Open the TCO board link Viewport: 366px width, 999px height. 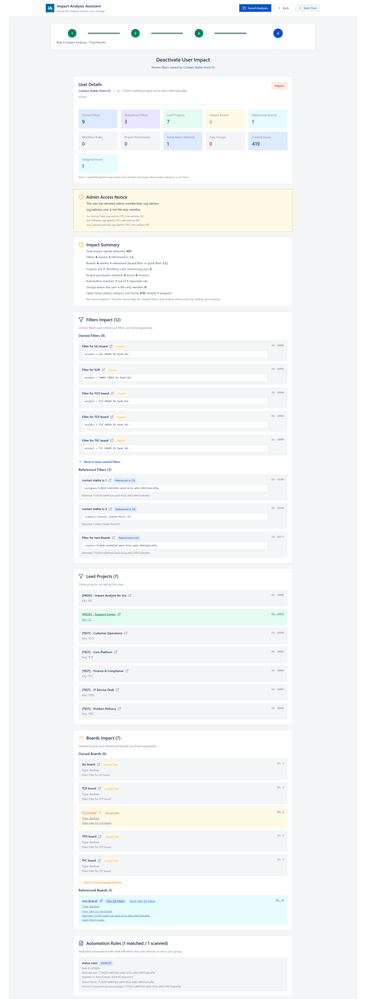tap(89, 812)
